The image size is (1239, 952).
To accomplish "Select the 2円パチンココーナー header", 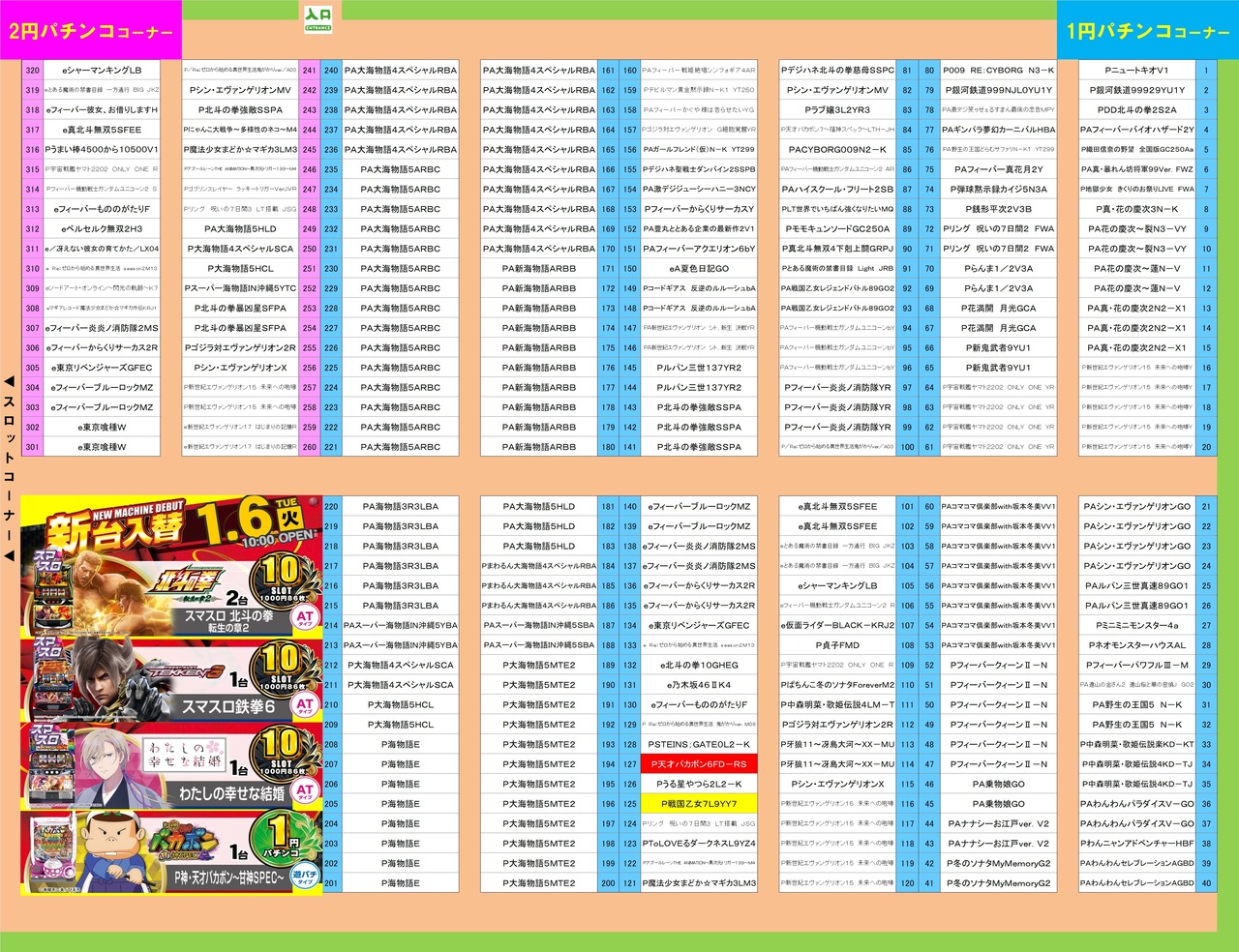I will (x=91, y=31).
